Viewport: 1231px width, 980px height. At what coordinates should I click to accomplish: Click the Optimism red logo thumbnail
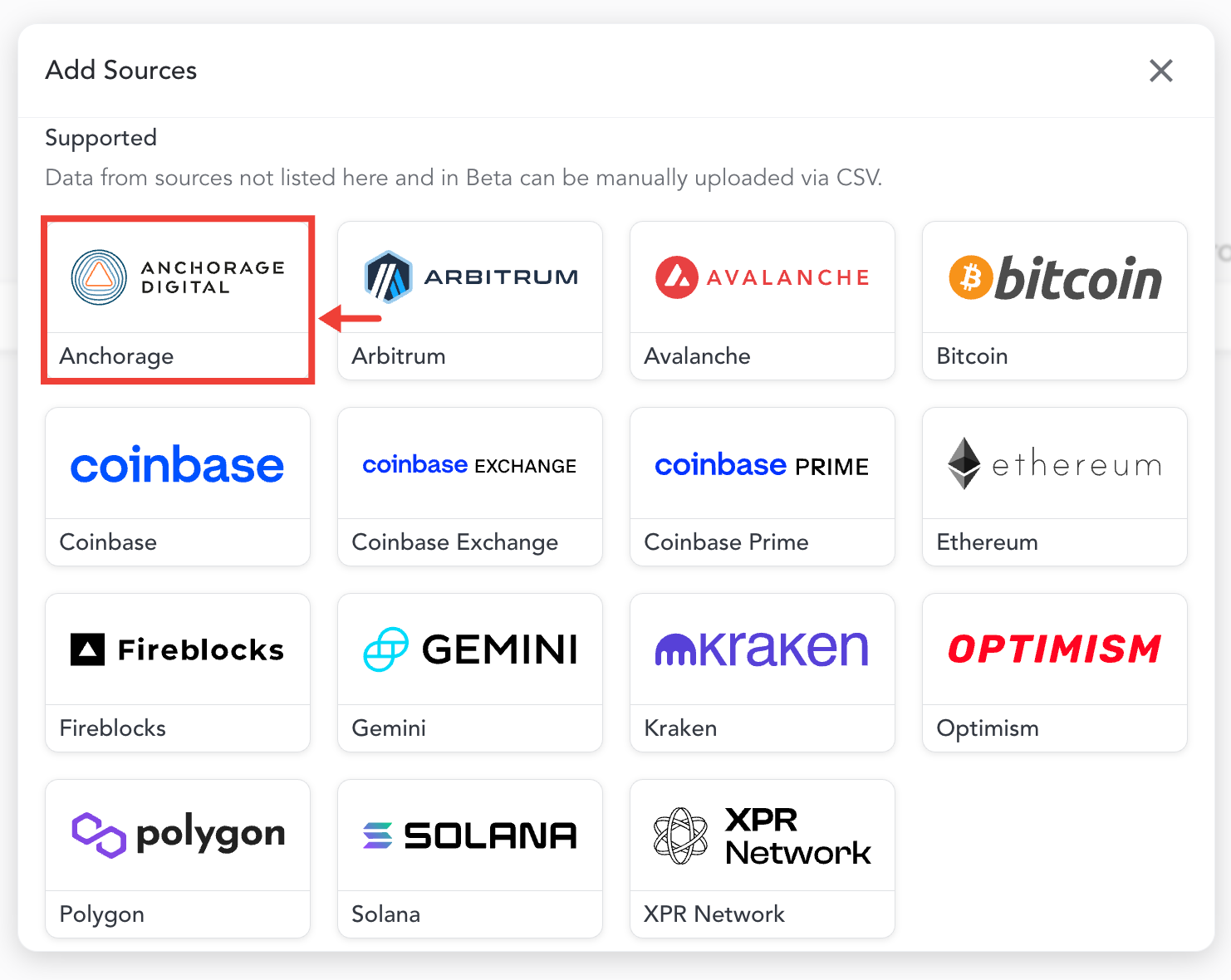click(x=1054, y=649)
